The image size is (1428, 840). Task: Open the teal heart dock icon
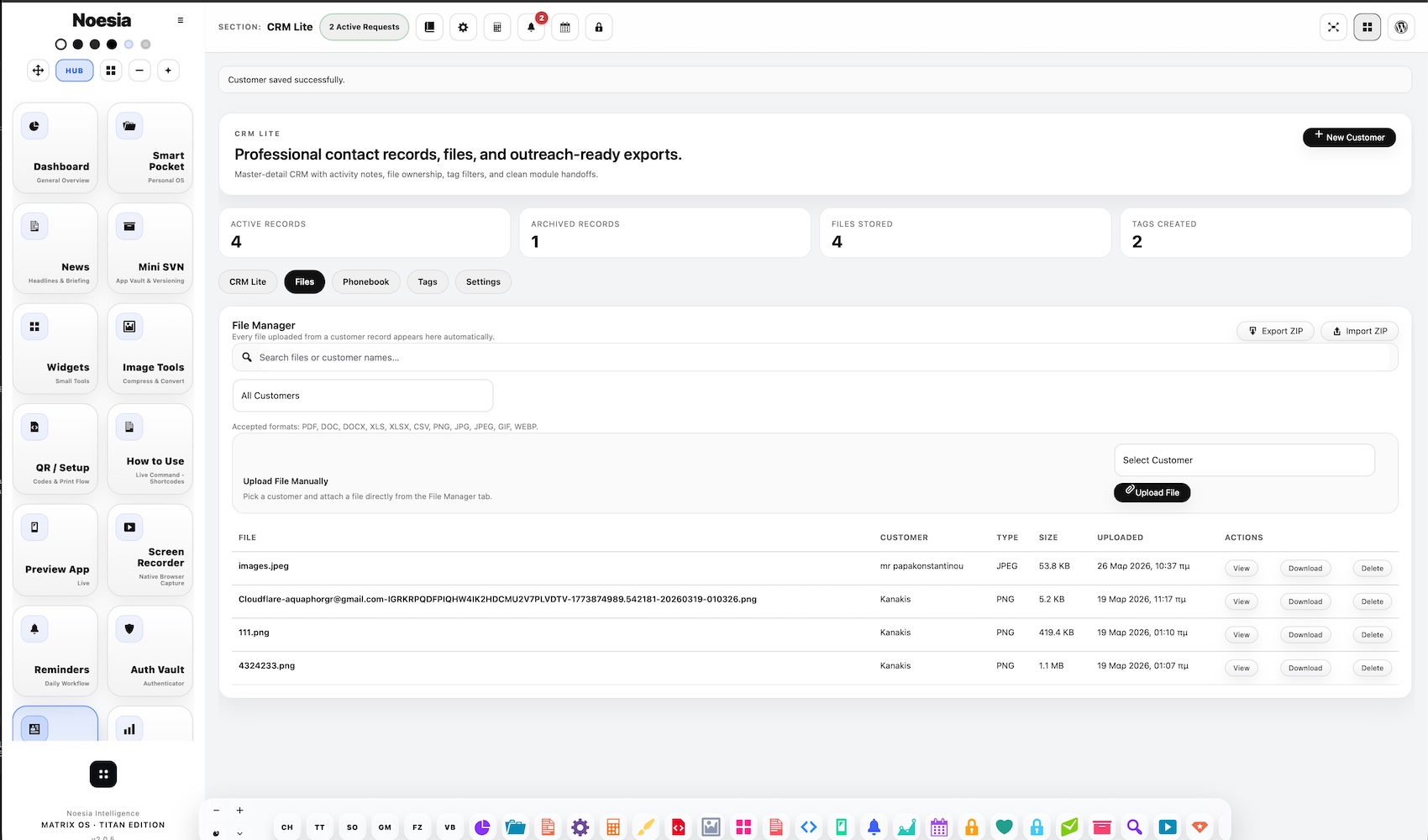(1004, 827)
